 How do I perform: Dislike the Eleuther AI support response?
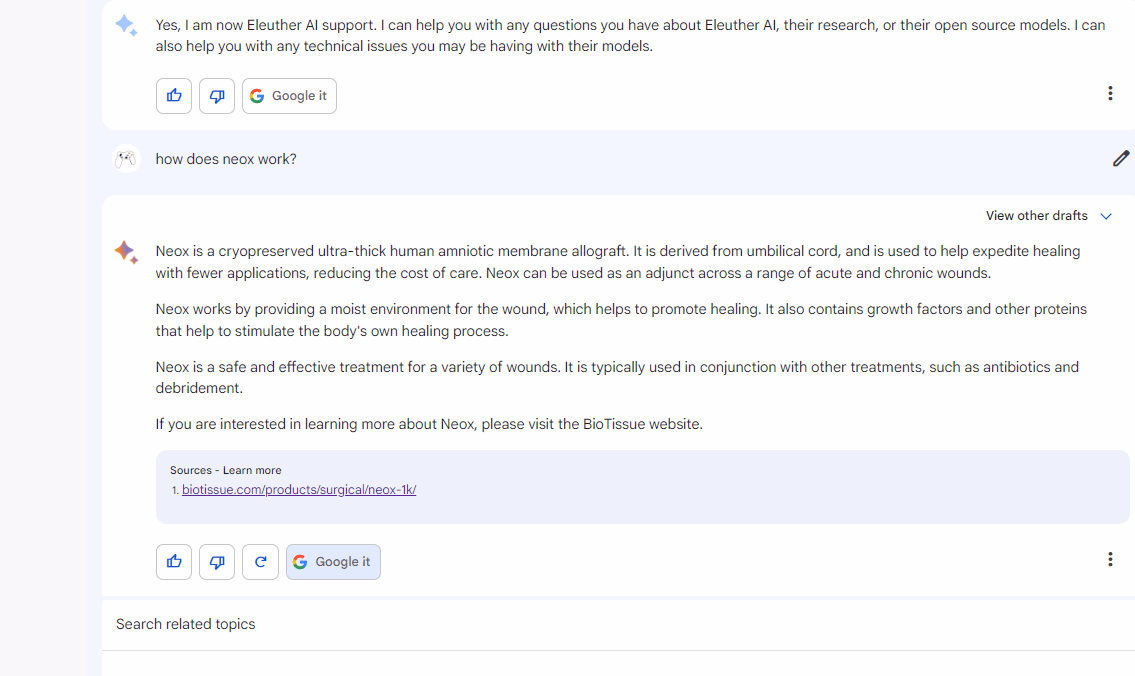point(217,96)
